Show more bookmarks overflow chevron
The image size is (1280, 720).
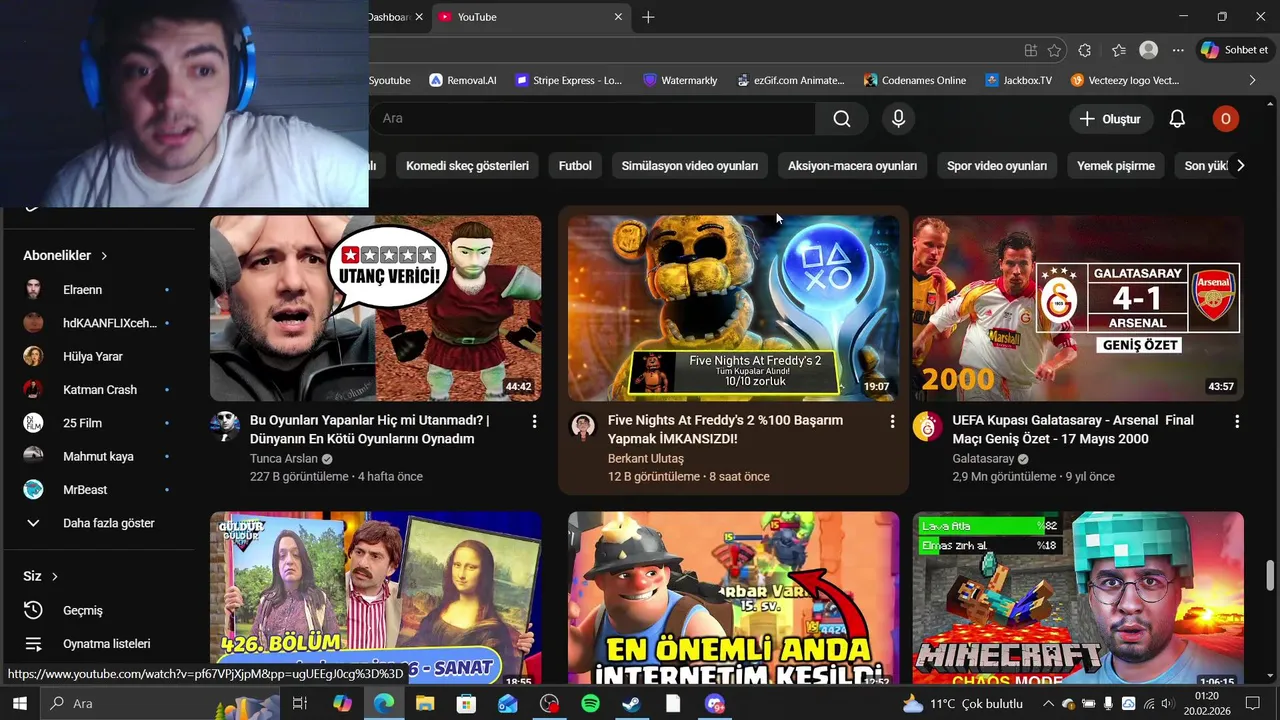point(1252,80)
